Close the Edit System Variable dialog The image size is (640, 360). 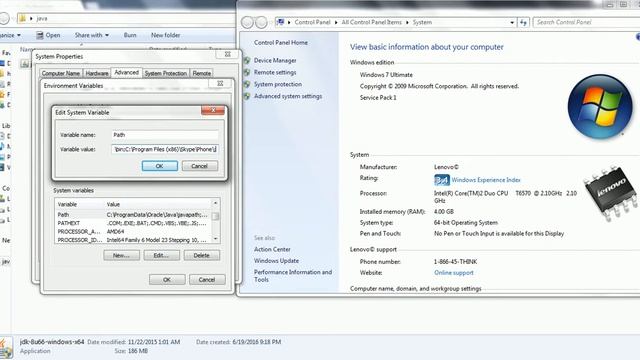pyautogui.click(x=213, y=110)
